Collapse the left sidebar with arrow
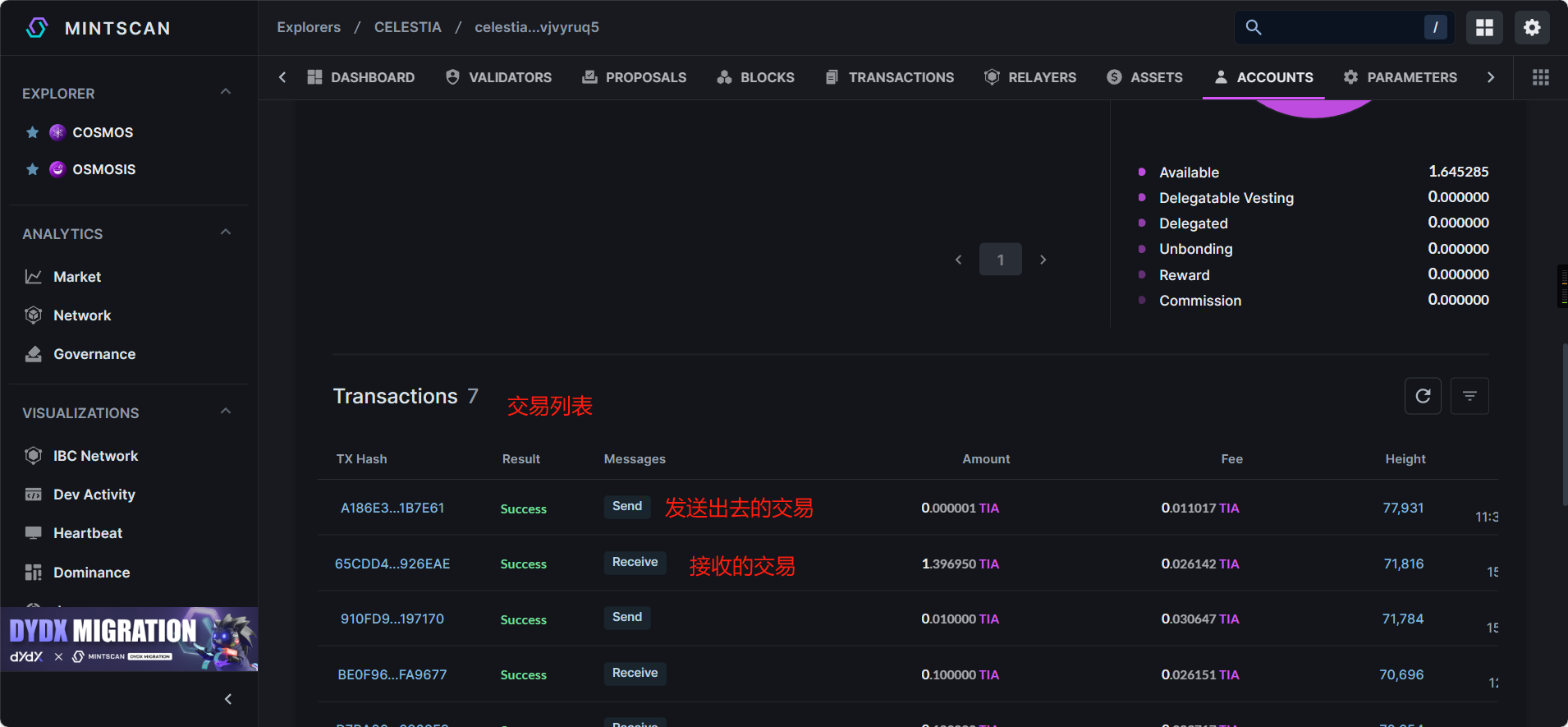 228,699
